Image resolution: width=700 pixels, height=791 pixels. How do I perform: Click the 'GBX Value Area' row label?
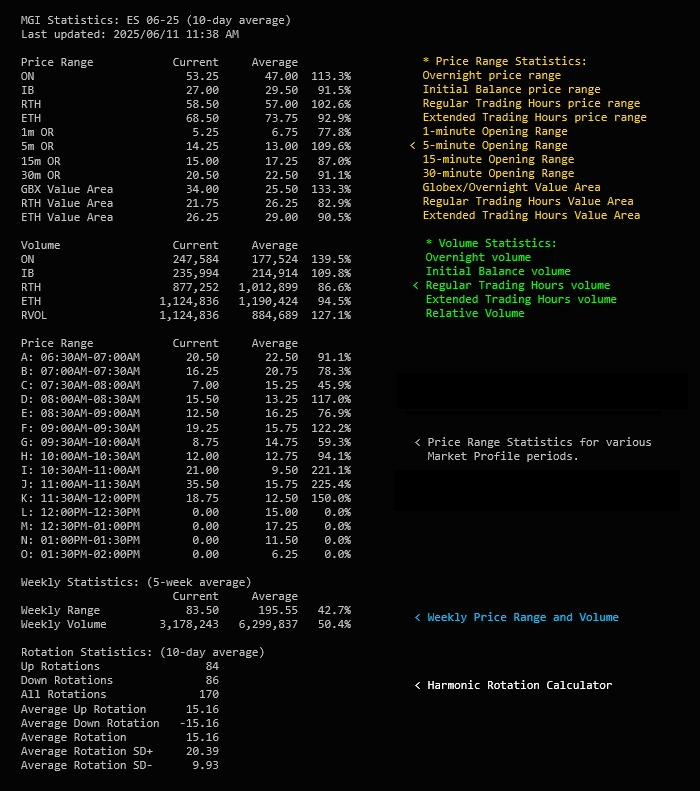(x=67, y=189)
